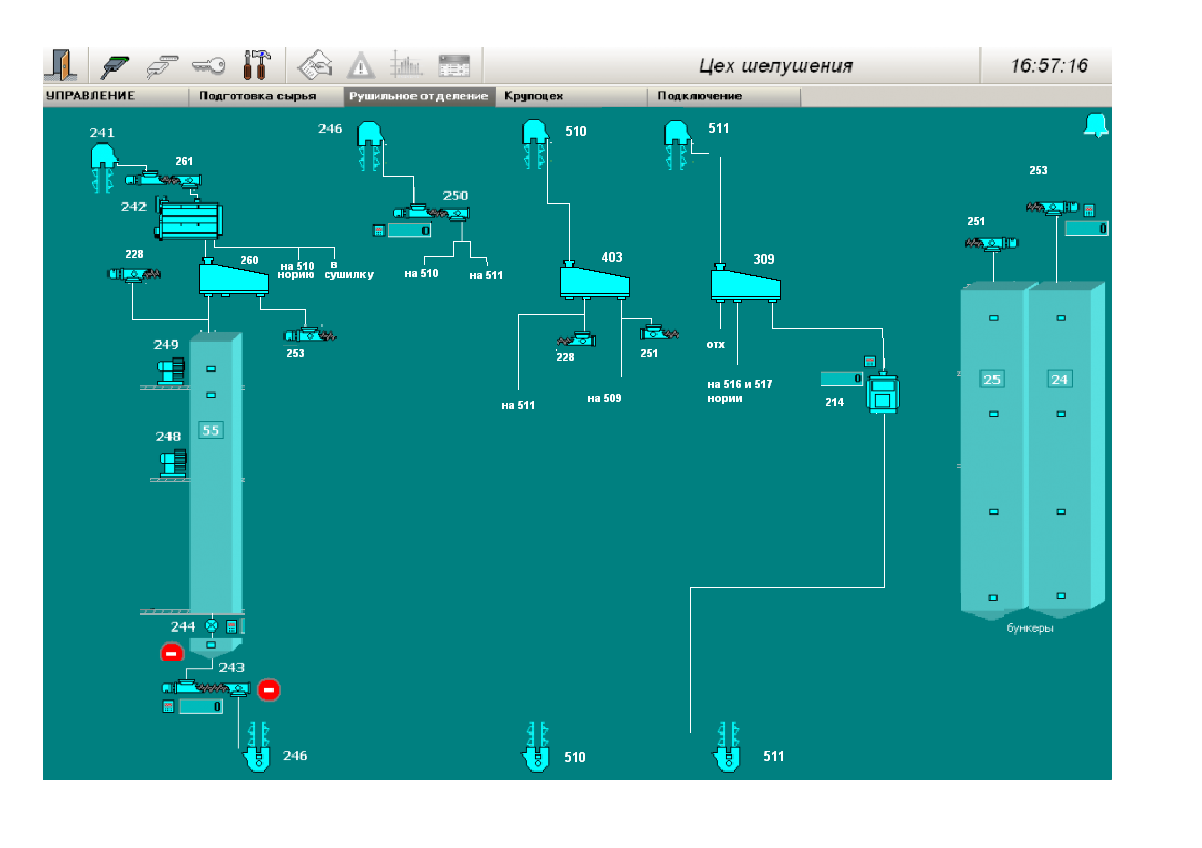This screenshot has height=848, width=1202.
Task: Open the key access icon in the toolbar
Action: click(x=209, y=66)
